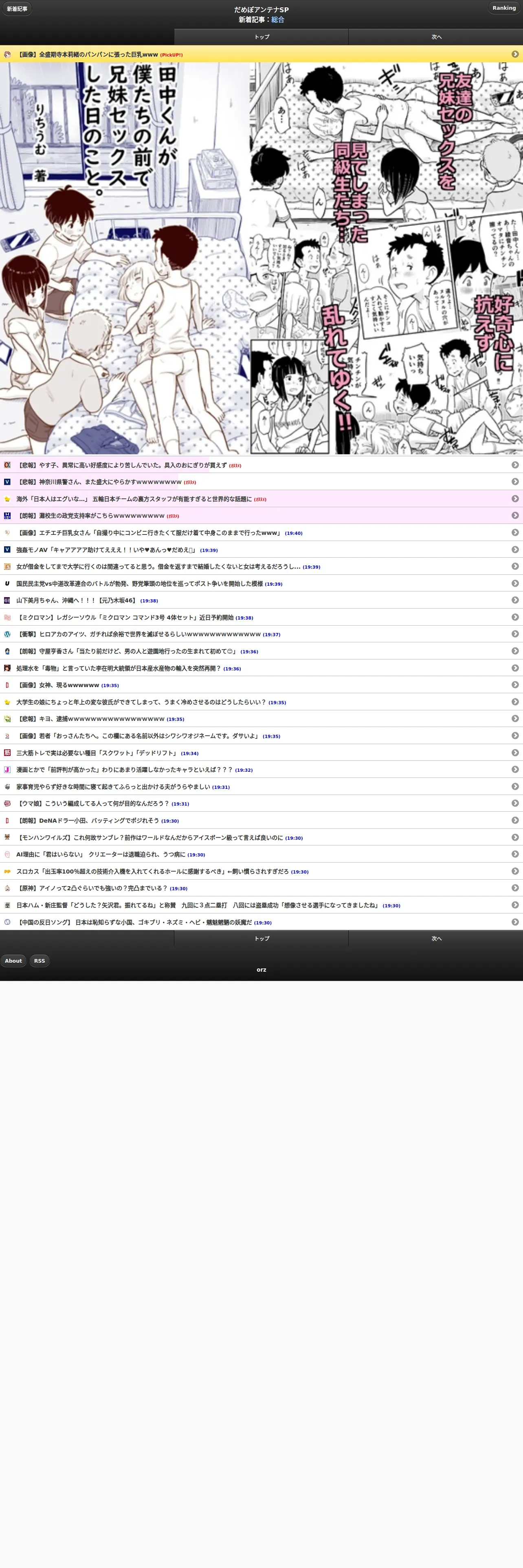Click the arrow icon on 漫画とかで「前評判が高かった」 row
The width and height of the screenshot is (523, 1568).
click(x=515, y=769)
